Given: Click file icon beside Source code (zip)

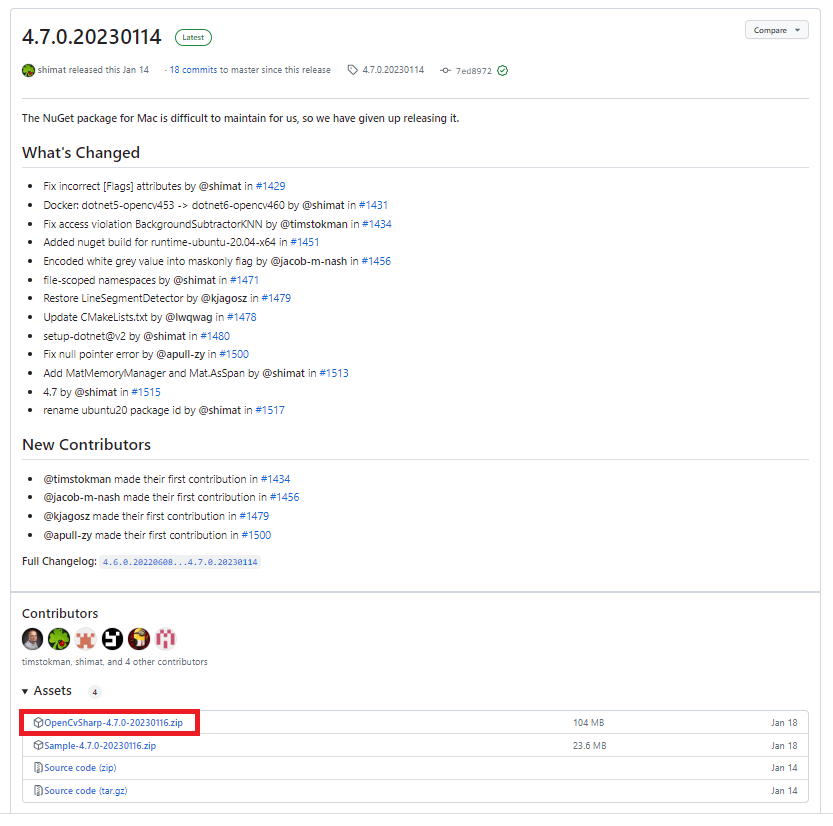Looking at the screenshot, I should point(38,768).
